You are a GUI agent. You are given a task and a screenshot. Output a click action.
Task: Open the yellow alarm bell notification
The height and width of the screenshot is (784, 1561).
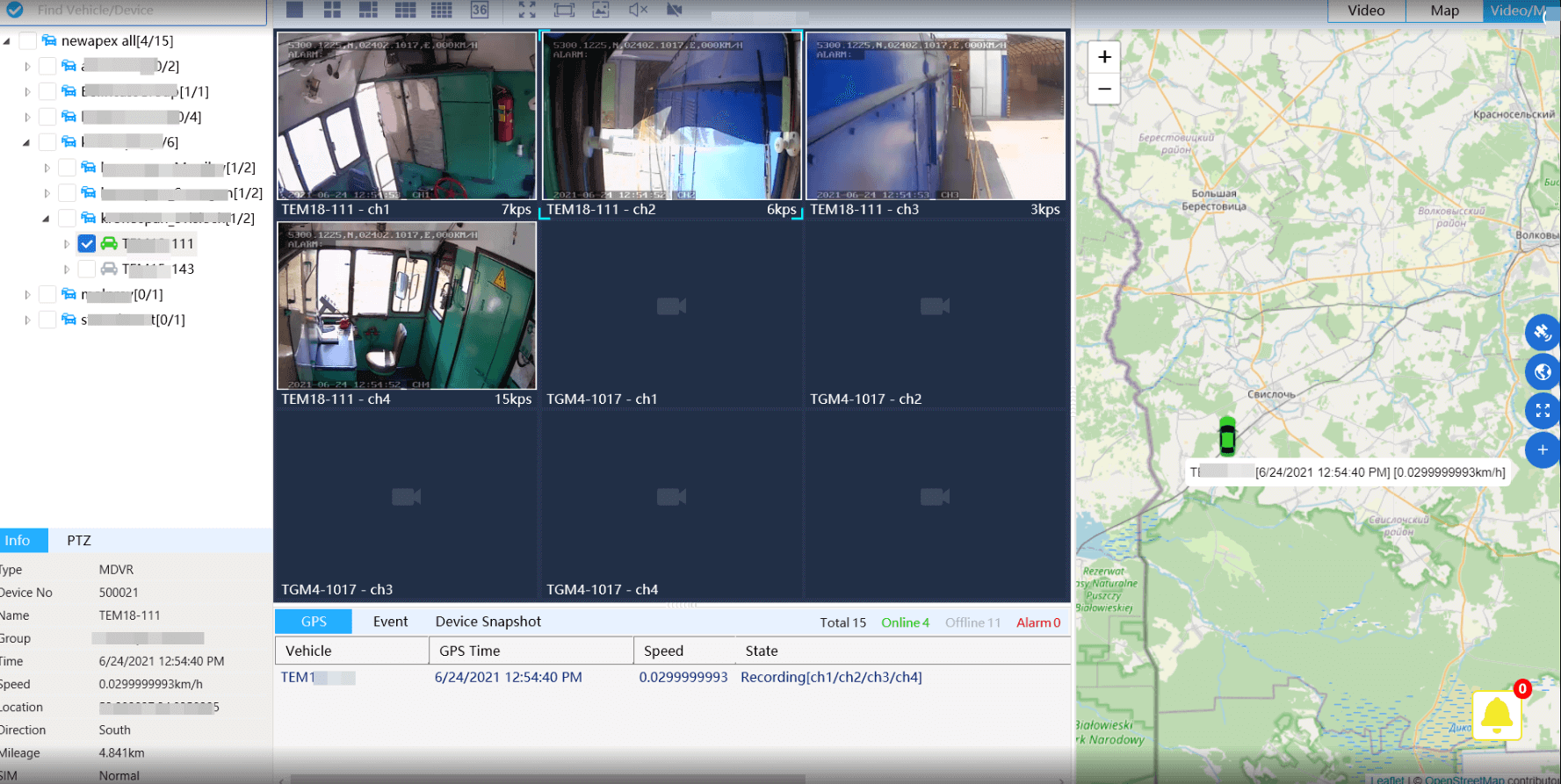[1497, 715]
